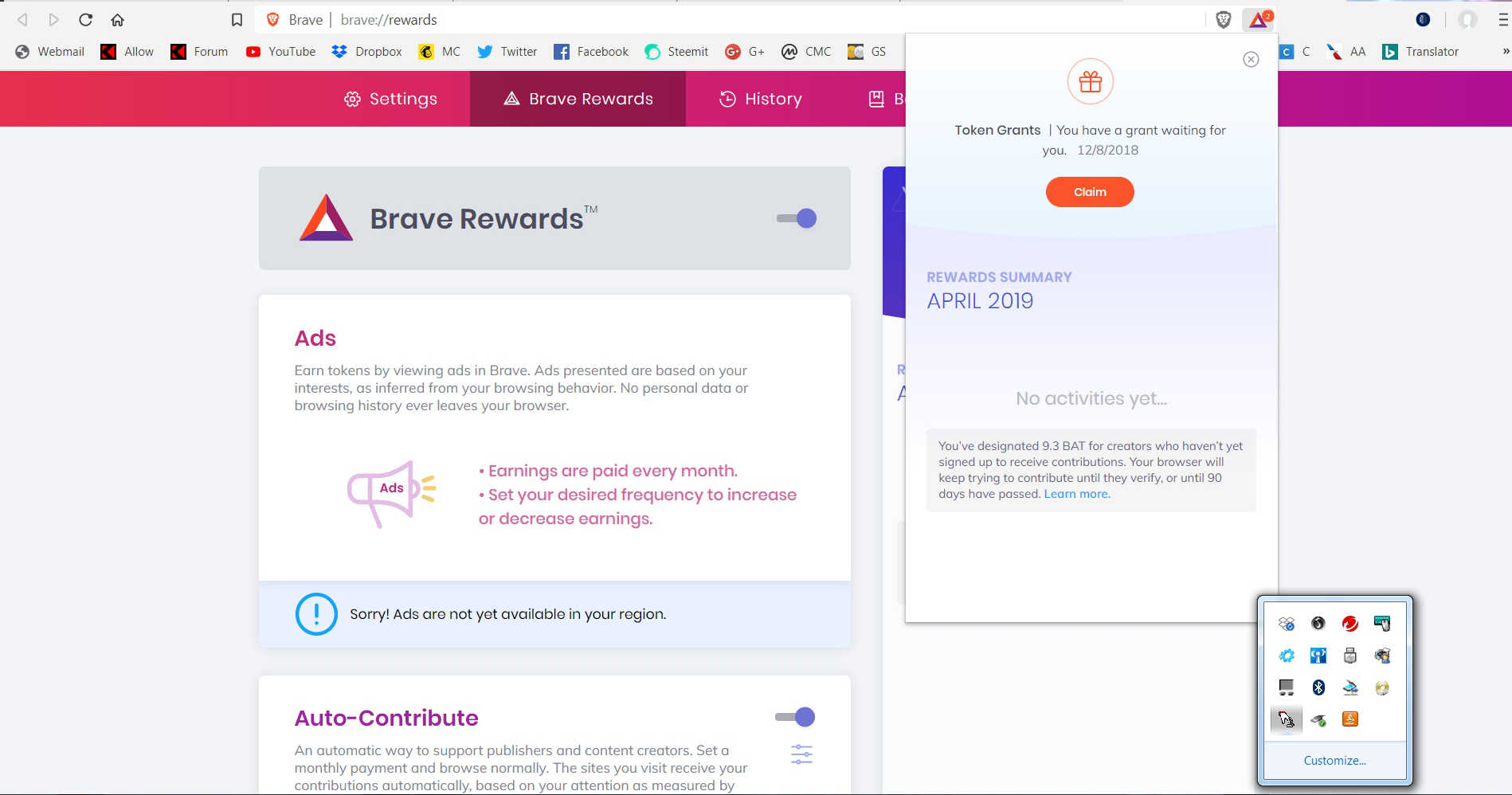Open the Translator bookmark
The height and width of the screenshot is (795, 1512).
click(1420, 52)
